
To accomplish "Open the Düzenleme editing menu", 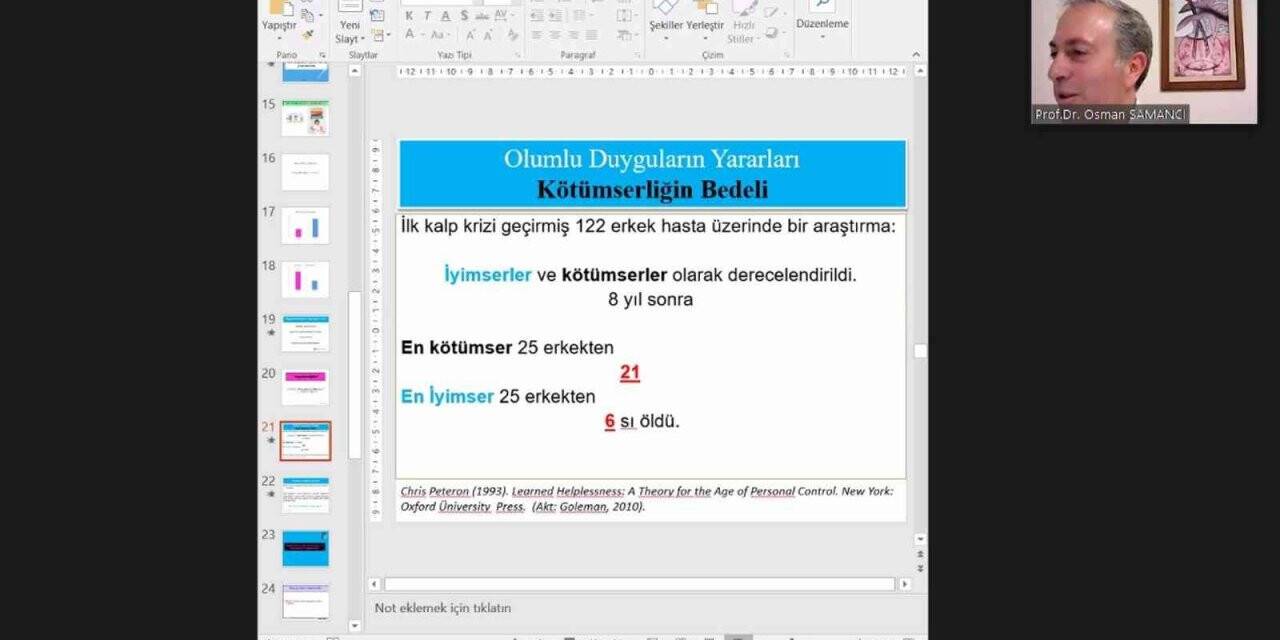I will pyautogui.click(x=822, y=24).
